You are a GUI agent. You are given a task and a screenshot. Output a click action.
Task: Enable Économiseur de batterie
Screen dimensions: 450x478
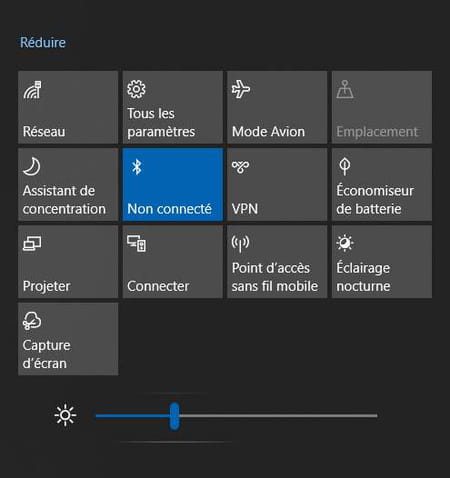point(382,184)
